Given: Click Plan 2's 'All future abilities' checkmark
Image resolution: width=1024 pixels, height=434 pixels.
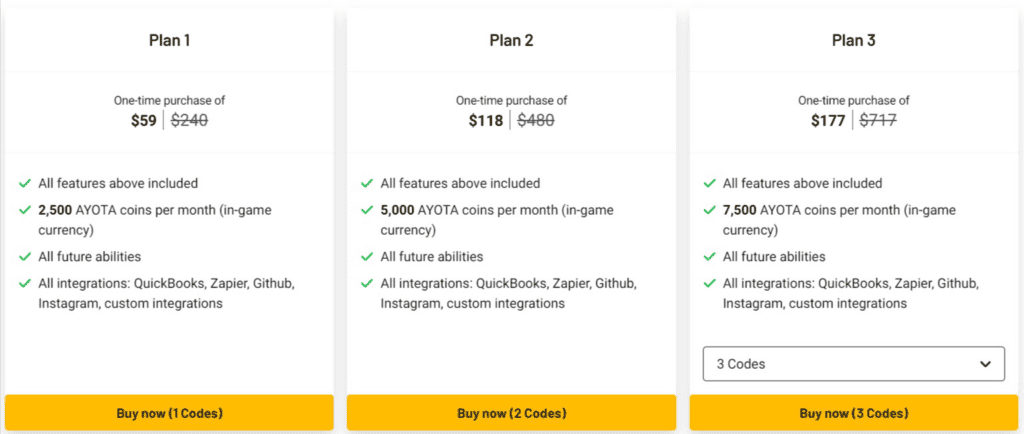Looking at the screenshot, I should pos(367,257).
